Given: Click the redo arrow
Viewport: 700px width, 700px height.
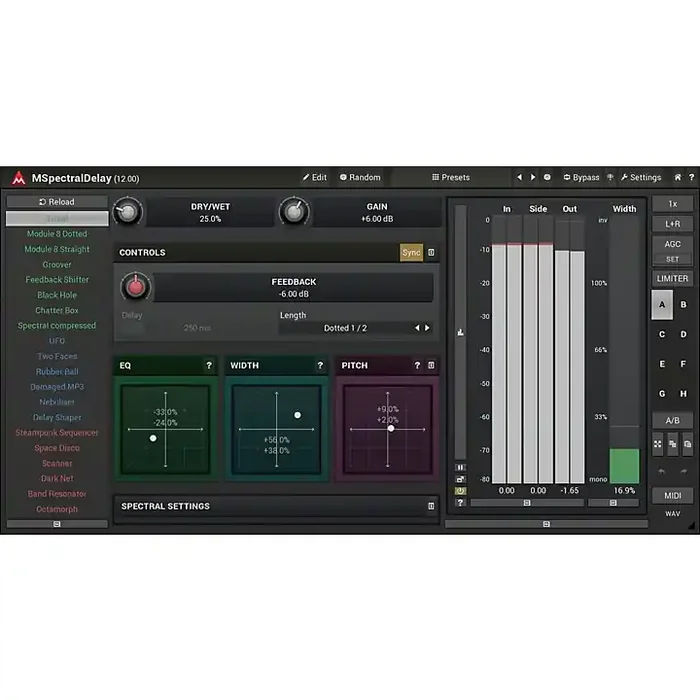Looking at the screenshot, I should [x=683, y=471].
